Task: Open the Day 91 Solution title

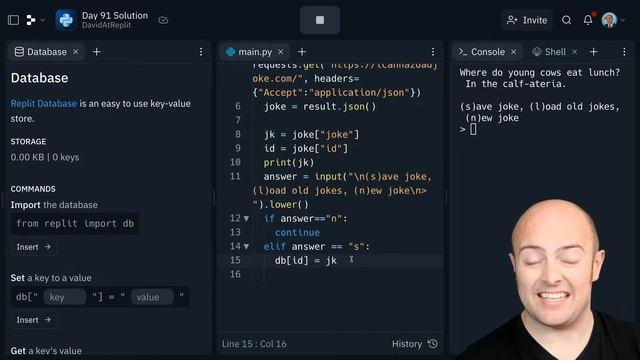Action: tap(115, 16)
